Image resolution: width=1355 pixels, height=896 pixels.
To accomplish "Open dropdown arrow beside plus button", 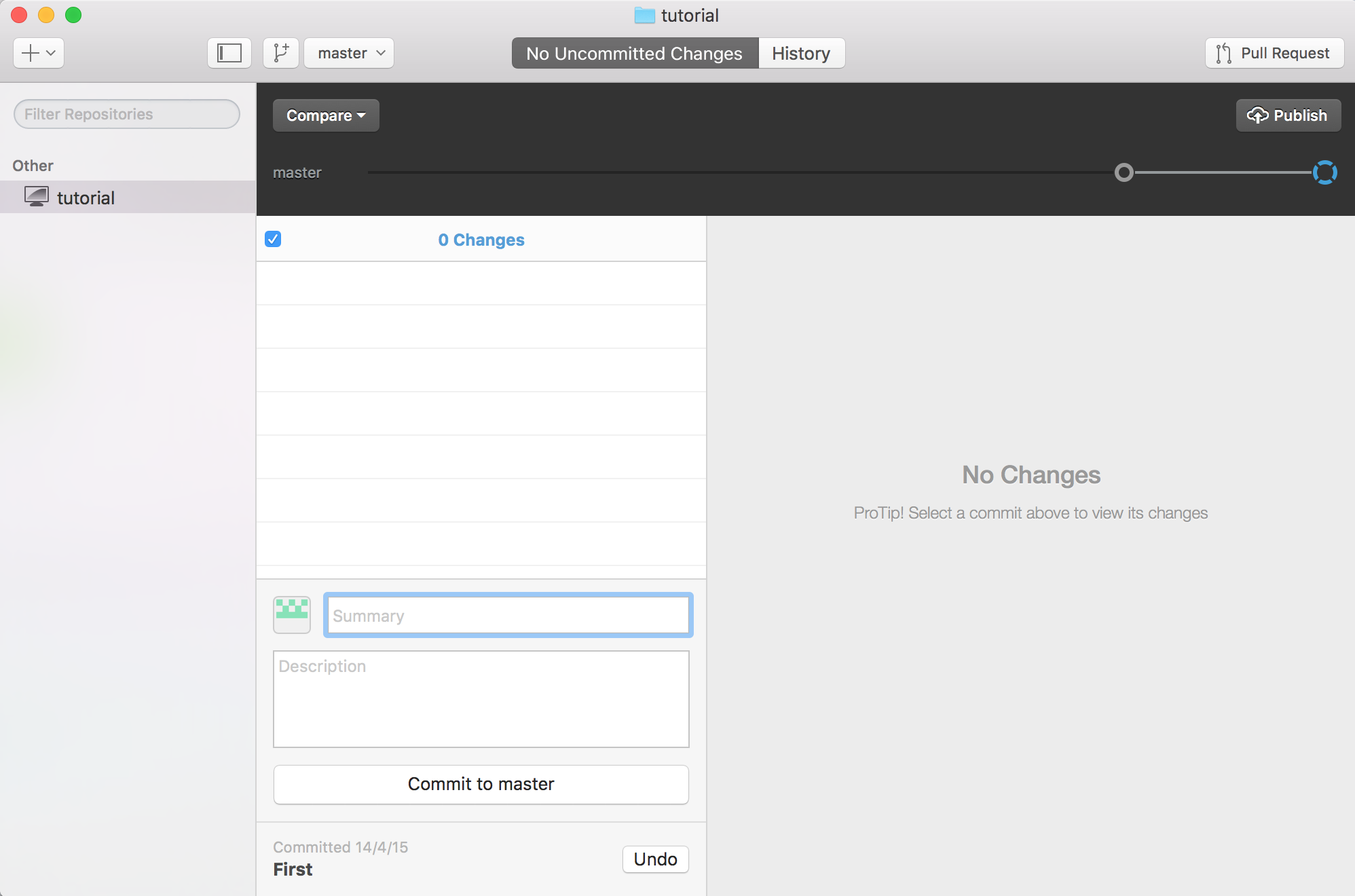I will (51, 53).
